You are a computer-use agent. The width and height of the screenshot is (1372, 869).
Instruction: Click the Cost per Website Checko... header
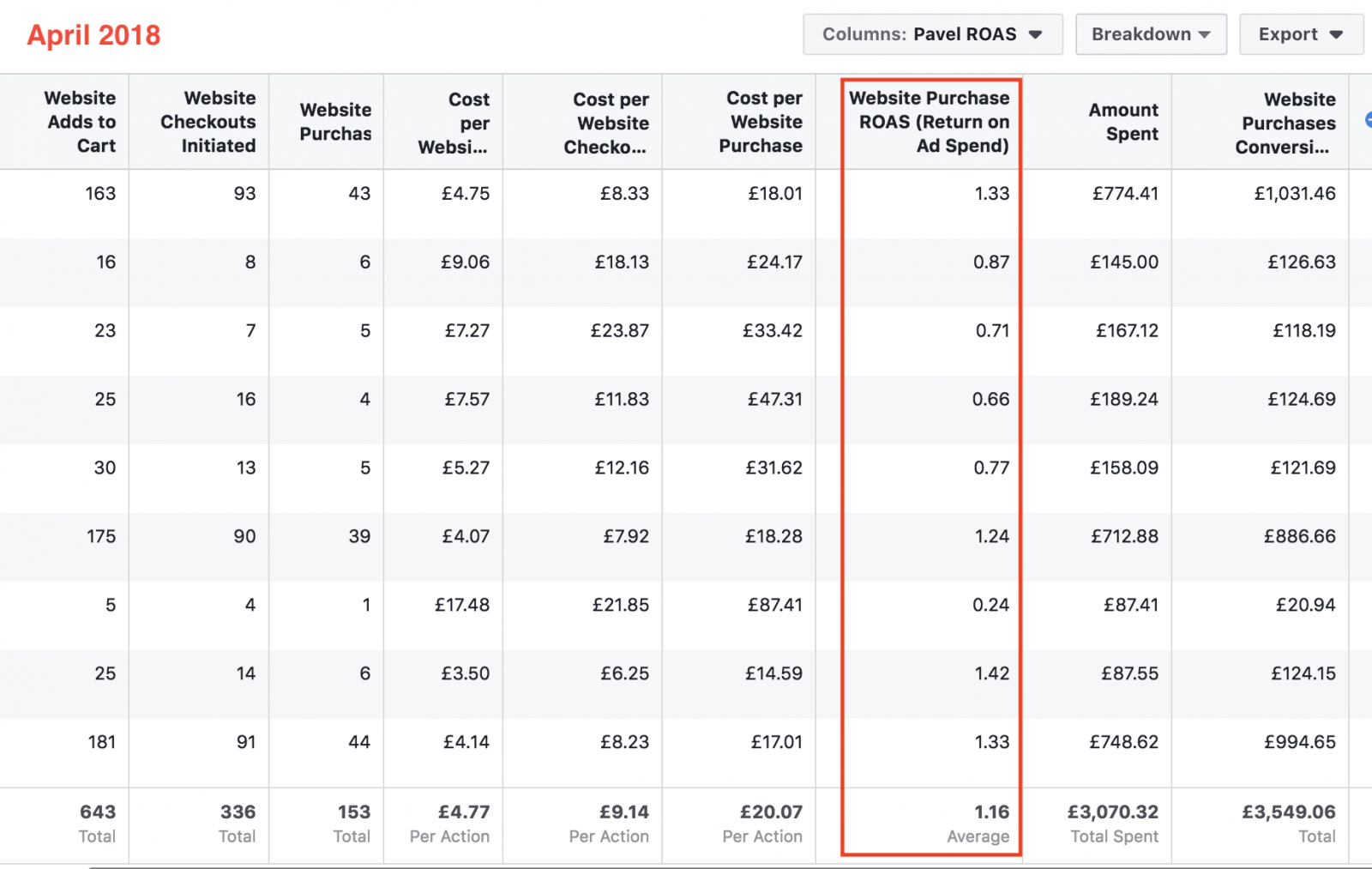coord(606,123)
